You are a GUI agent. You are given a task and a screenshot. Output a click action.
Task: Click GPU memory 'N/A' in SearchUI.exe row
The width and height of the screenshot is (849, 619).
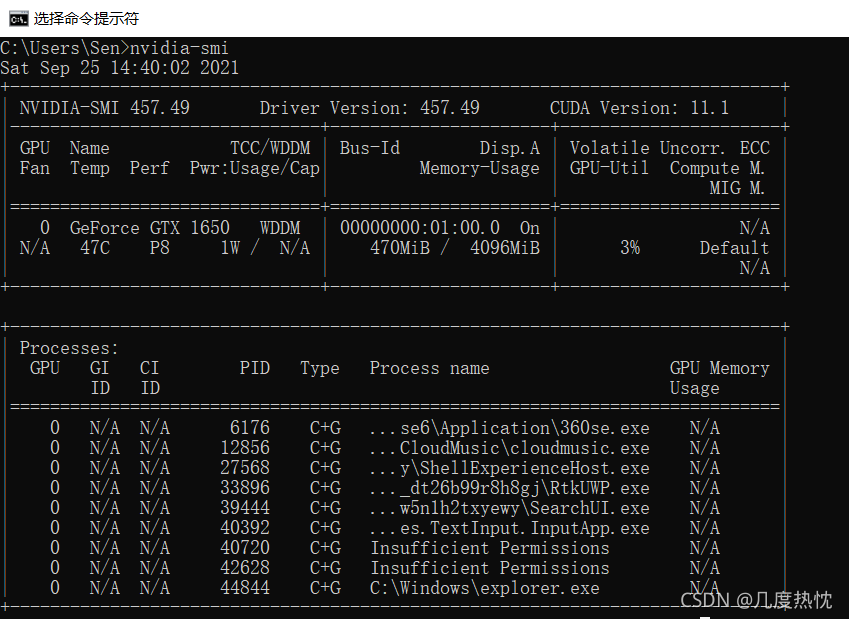pyautogui.click(x=704, y=508)
